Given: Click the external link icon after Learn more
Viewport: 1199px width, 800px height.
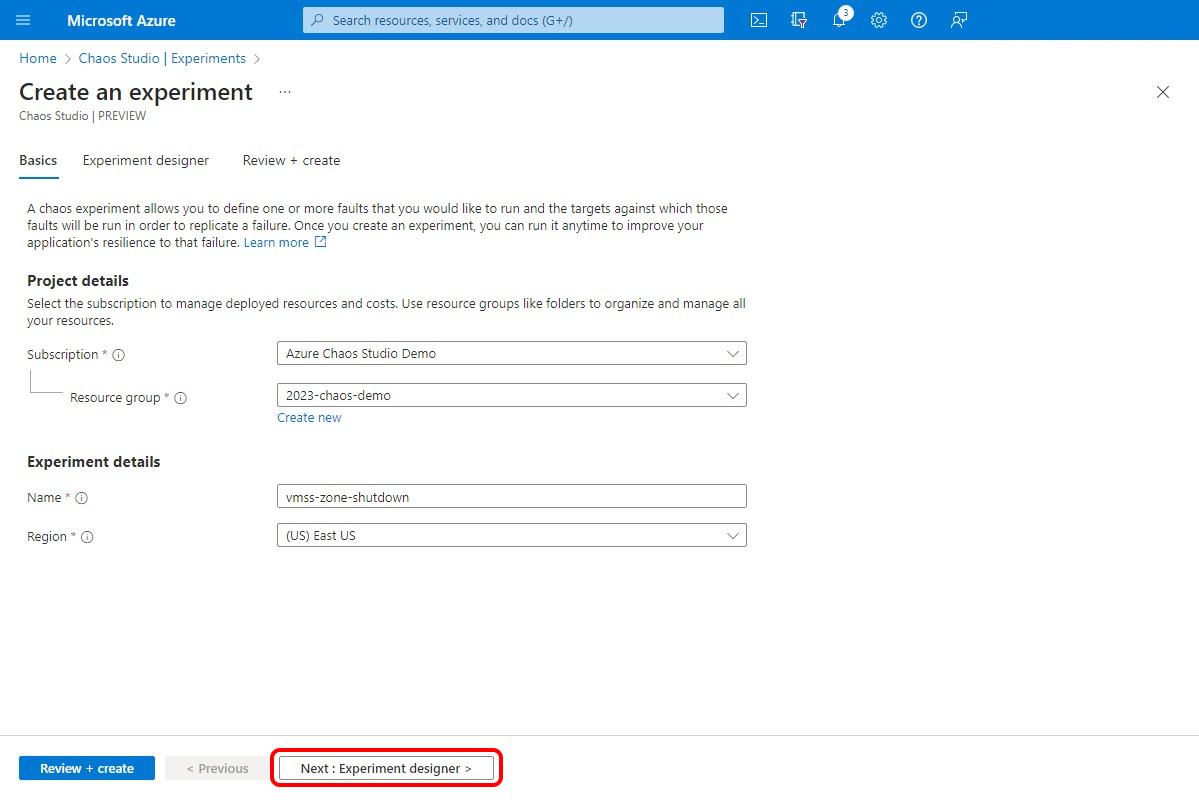Looking at the screenshot, I should click(x=321, y=242).
